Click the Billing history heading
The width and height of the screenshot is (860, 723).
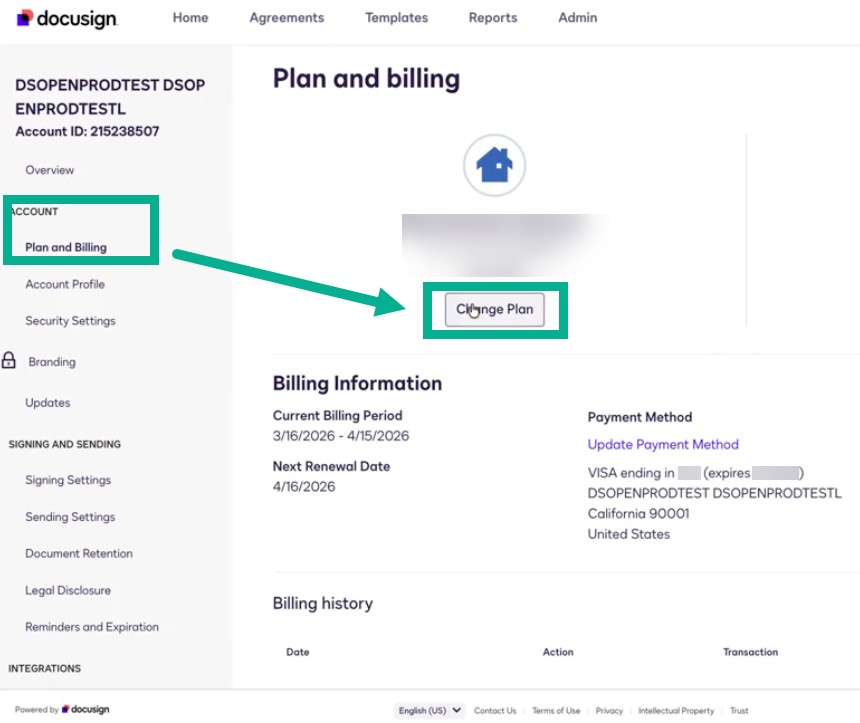(x=322, y=603)
